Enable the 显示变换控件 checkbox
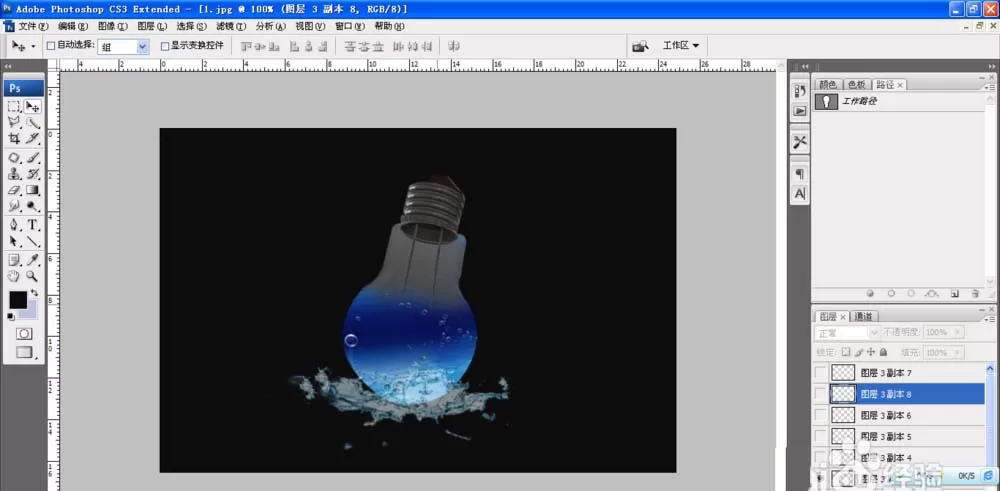 (x=165, y=46)
